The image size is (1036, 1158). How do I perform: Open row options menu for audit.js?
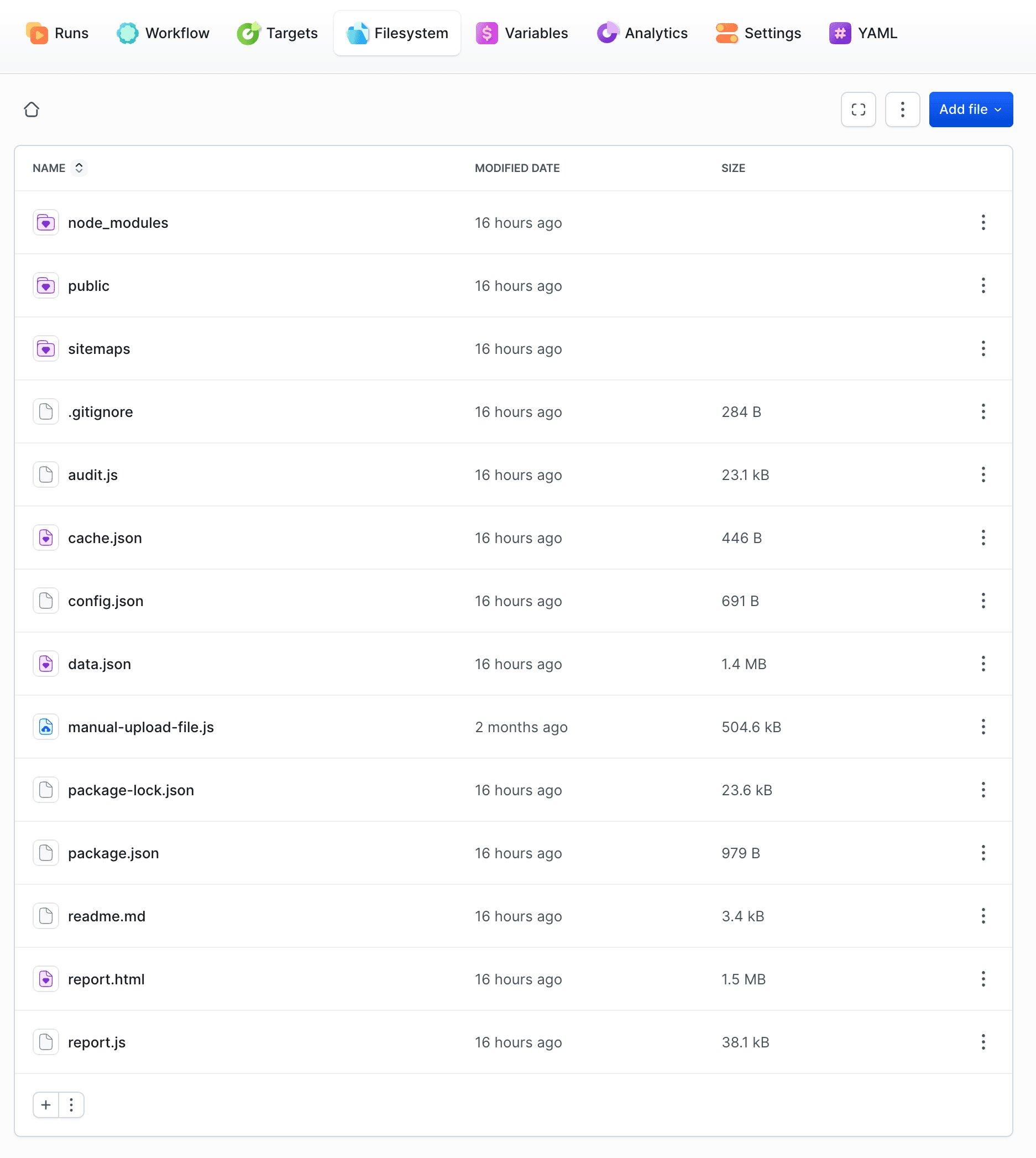[983, 475]
